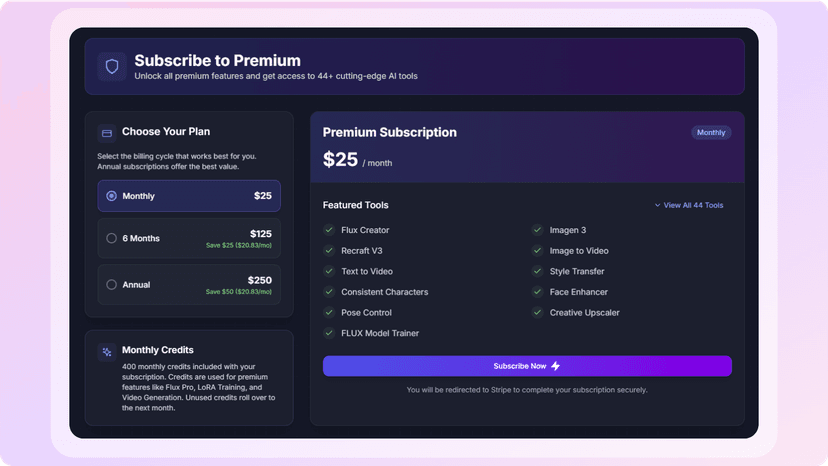This screenshot has width=828, height=466.
Task: Click the $125 six-month plan price
Action: click(x=261, y=234)
